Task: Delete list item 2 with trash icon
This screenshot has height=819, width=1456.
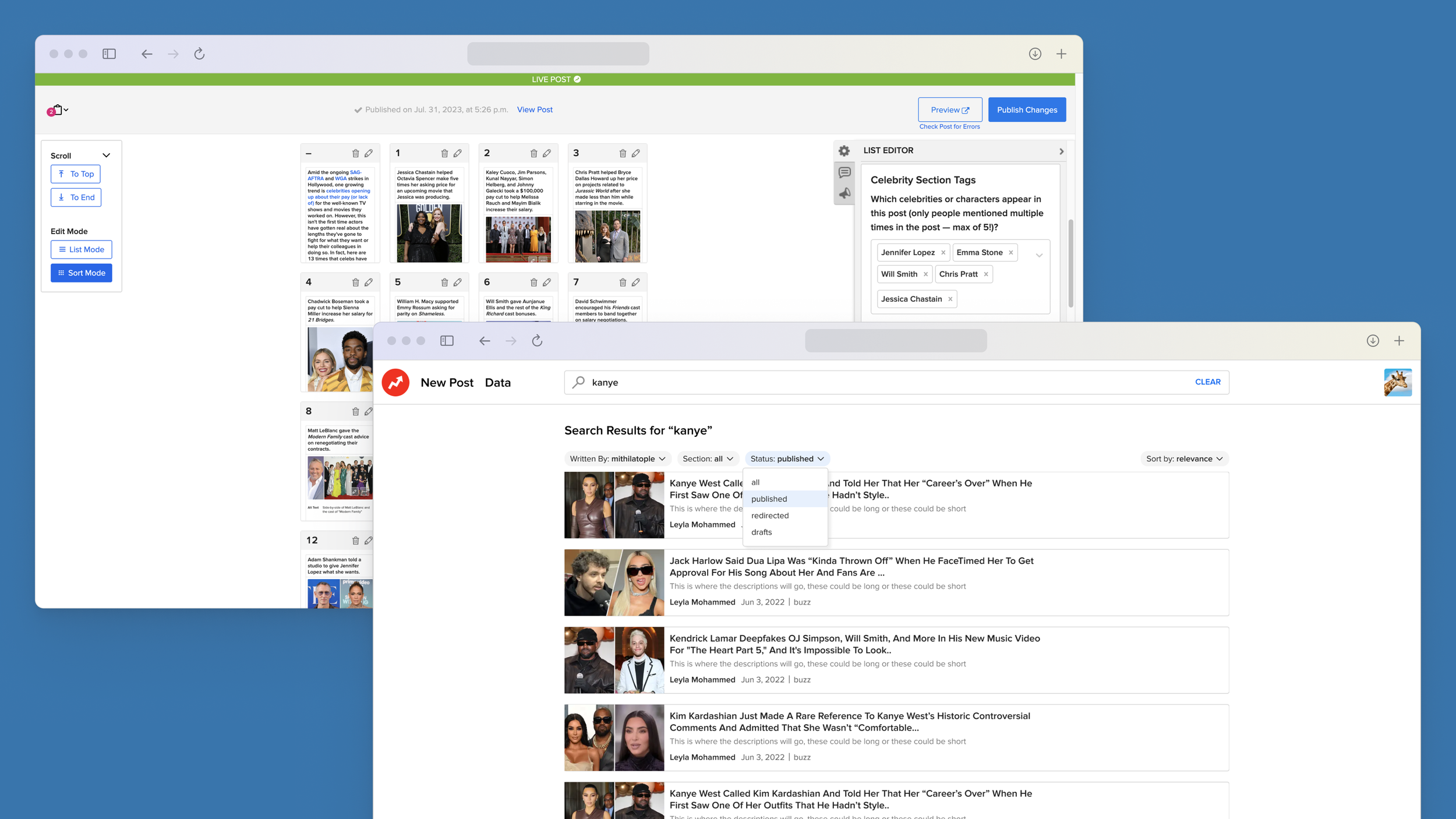Action: coord(533,153)
